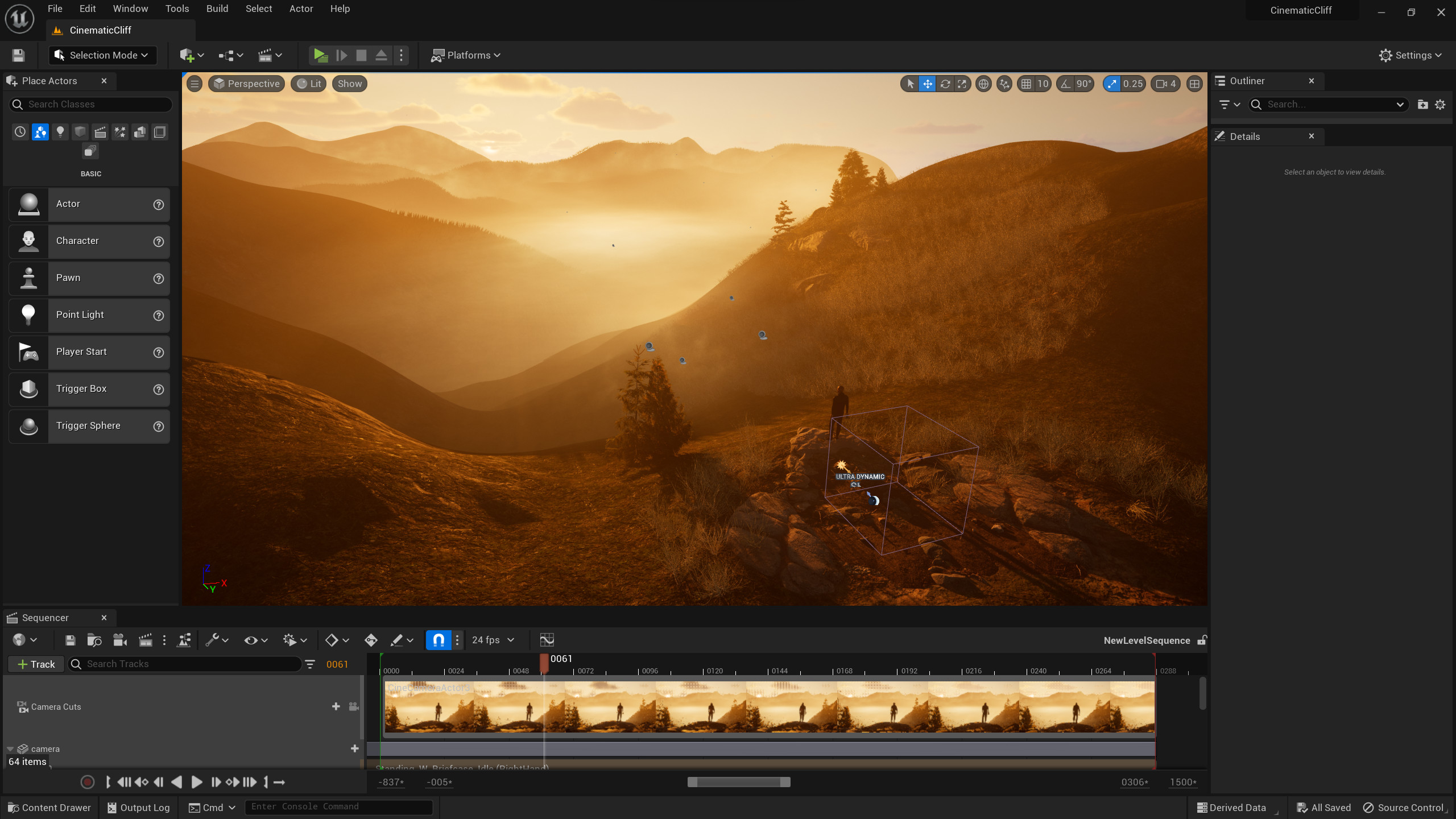The image size is (1456, 819).
Task: Open Perspective viewport type menu
Action: pos(247,84)
